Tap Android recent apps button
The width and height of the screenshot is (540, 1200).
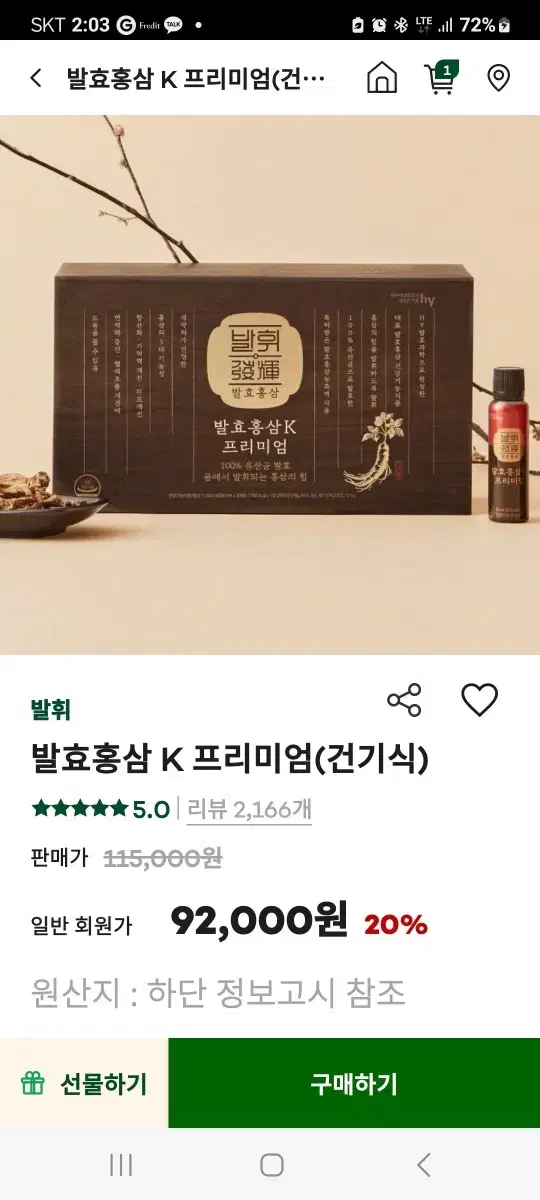pyautogui.click(x=121, y=1164)
